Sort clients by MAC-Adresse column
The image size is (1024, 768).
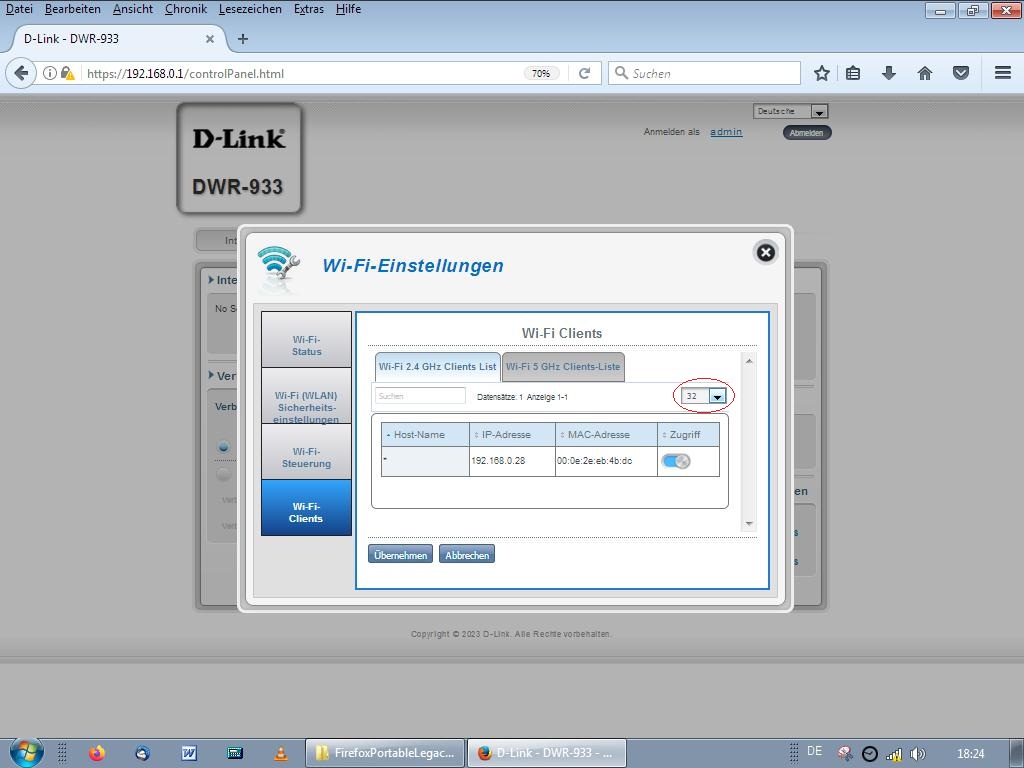point(606,434)
